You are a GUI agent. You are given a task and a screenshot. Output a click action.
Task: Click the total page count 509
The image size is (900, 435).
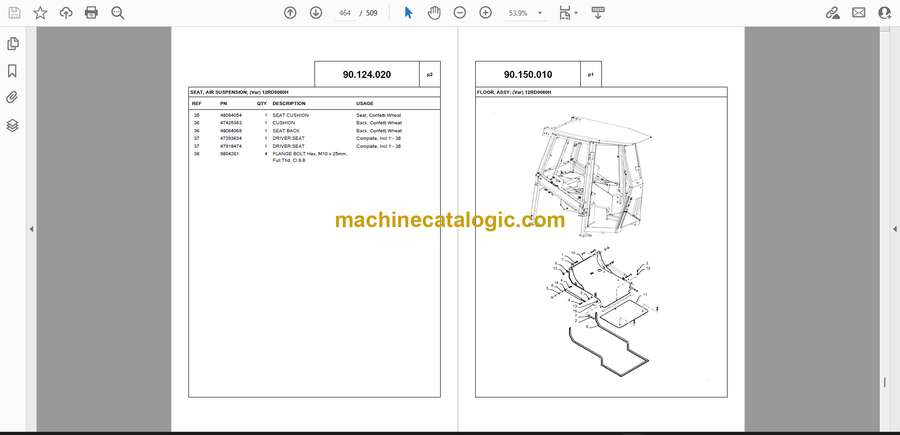tap(371, 13)
